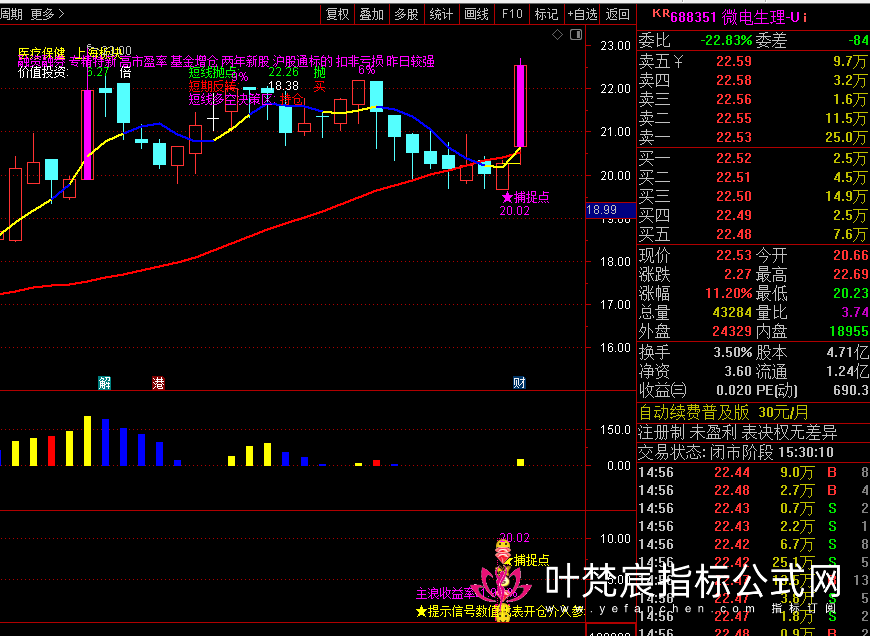Click the 返回 back button
This screenshot has width=870, height=636.
(x=618, y=14)
